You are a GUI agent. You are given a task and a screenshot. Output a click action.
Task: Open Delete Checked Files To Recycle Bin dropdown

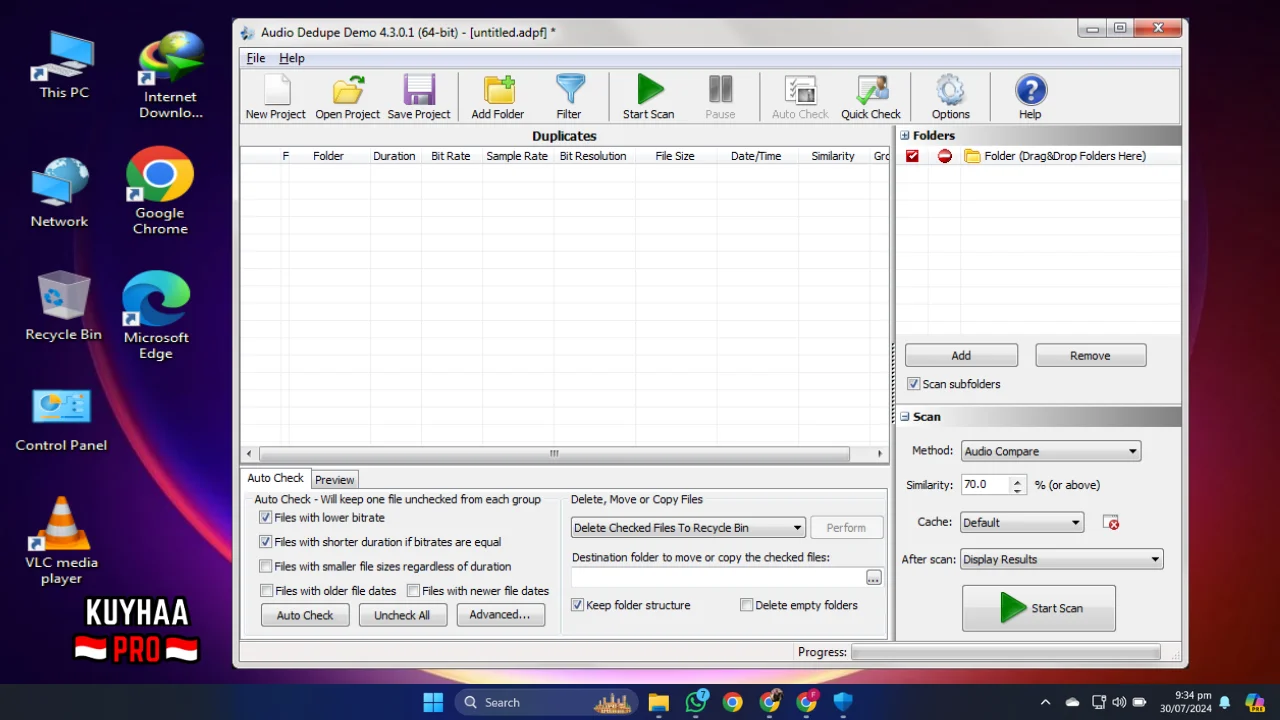[688, 528]
